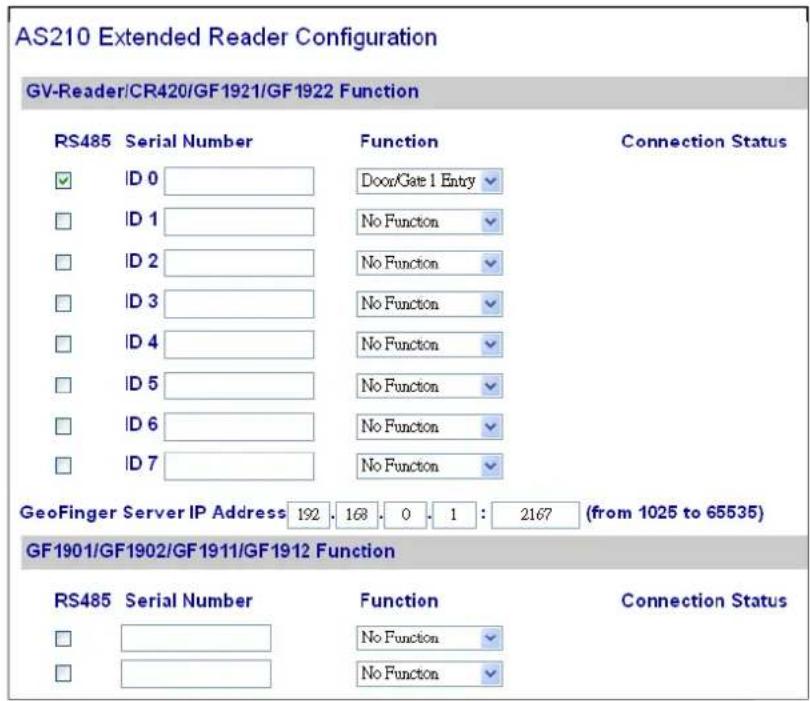Screen dimensions: 810x701
Task: Check the RS485 box next to ID 3
Action: [x=64, y=303]
